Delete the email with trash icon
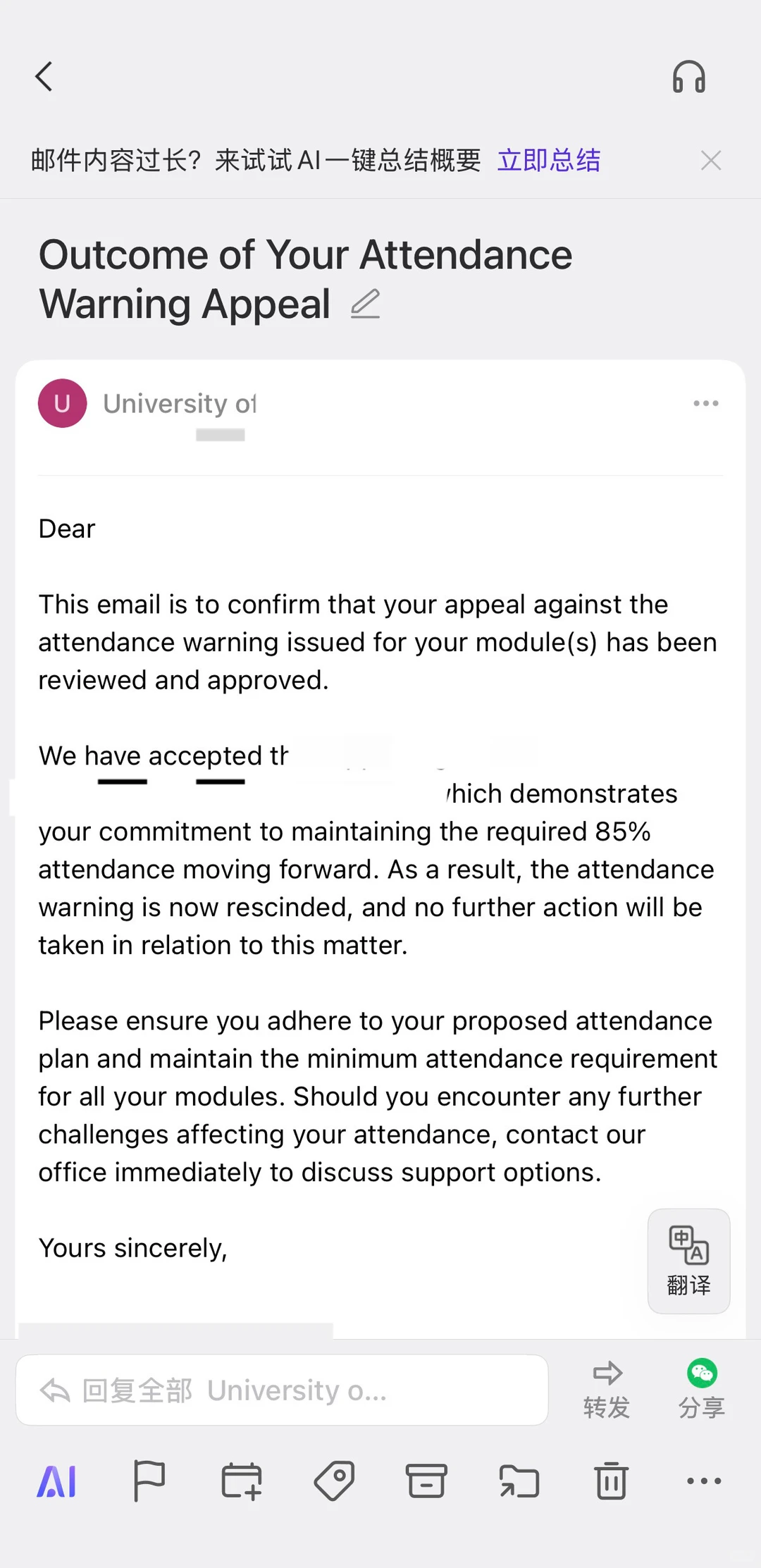This screenshot has height=1568, width=761. pyautogui.click(x=611, y=1481)
